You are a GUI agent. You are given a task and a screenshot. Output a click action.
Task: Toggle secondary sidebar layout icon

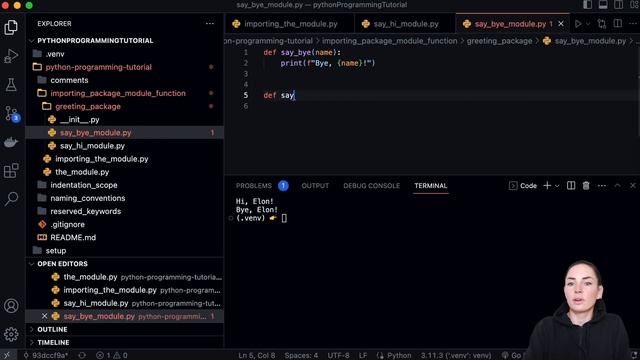pos(618,4)
